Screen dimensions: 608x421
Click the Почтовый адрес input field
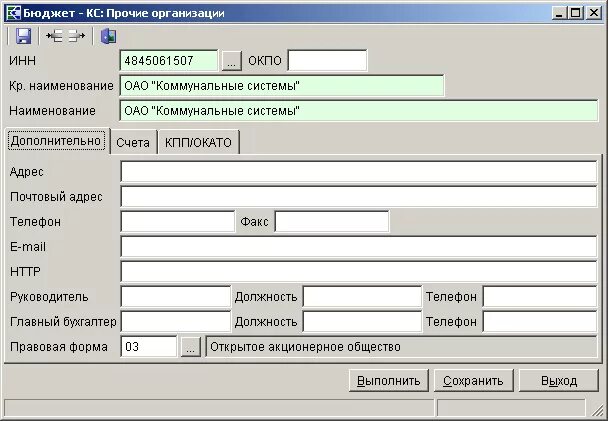point(359,197)
